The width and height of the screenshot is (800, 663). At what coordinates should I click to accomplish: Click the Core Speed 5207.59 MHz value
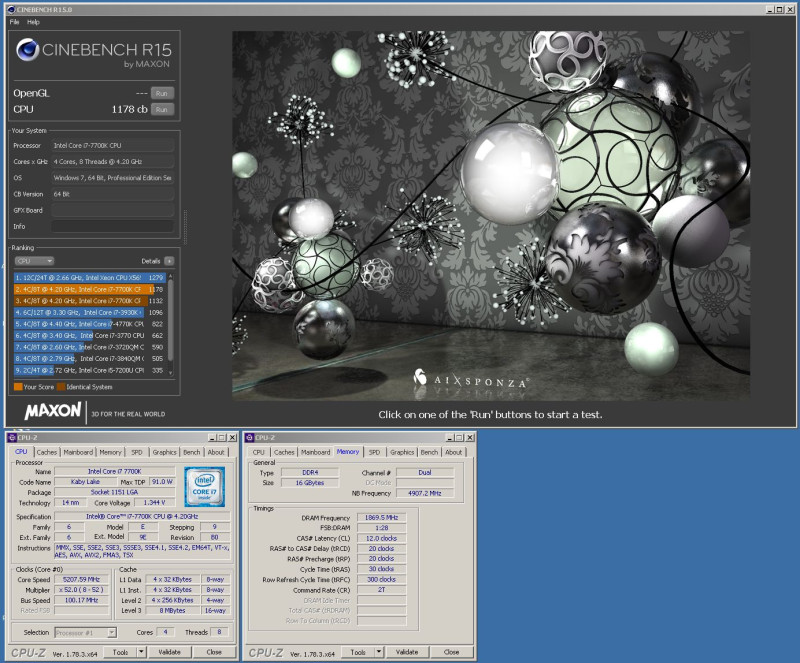point(82,580)
